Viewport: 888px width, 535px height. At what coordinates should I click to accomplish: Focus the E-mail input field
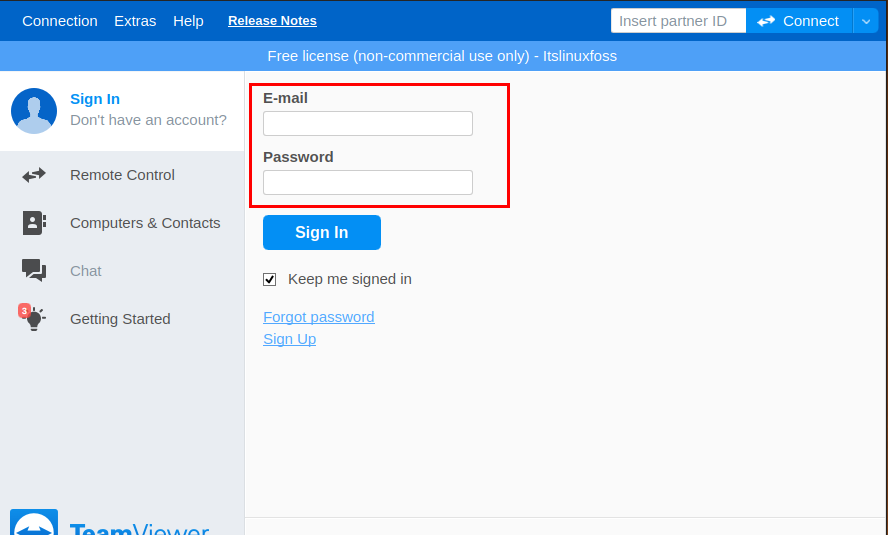[368, 123]
